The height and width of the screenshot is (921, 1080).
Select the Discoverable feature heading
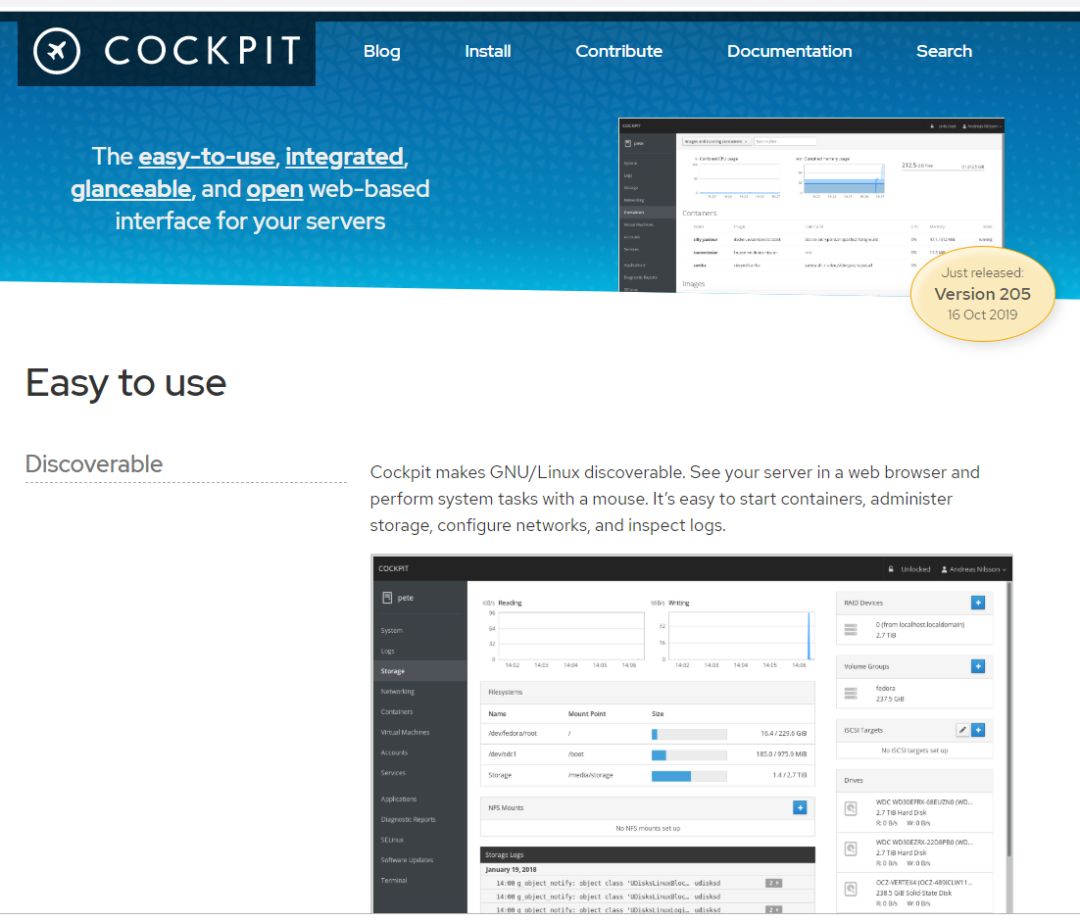tap(94, 464)
